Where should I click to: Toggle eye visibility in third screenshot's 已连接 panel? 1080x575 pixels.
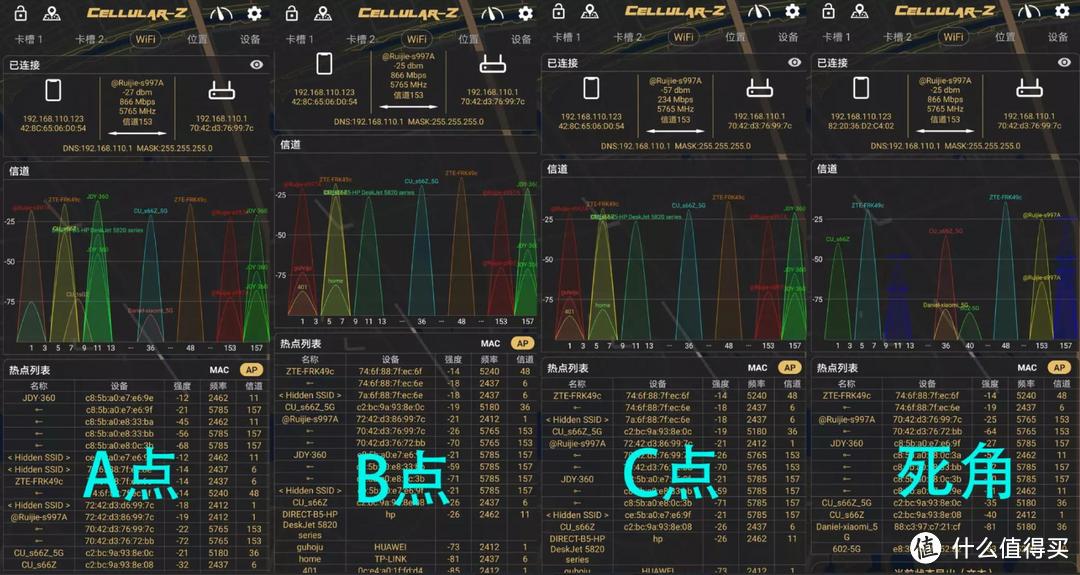coord(794,63)
